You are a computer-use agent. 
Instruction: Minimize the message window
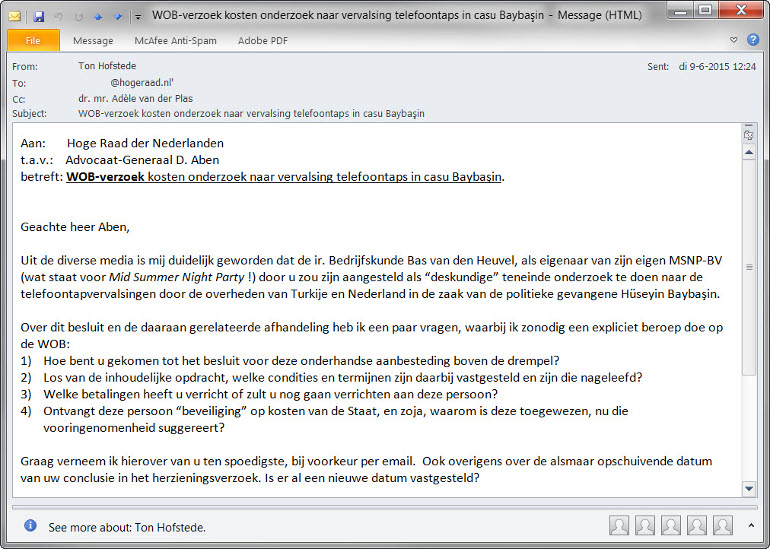(x=681, y=10)
